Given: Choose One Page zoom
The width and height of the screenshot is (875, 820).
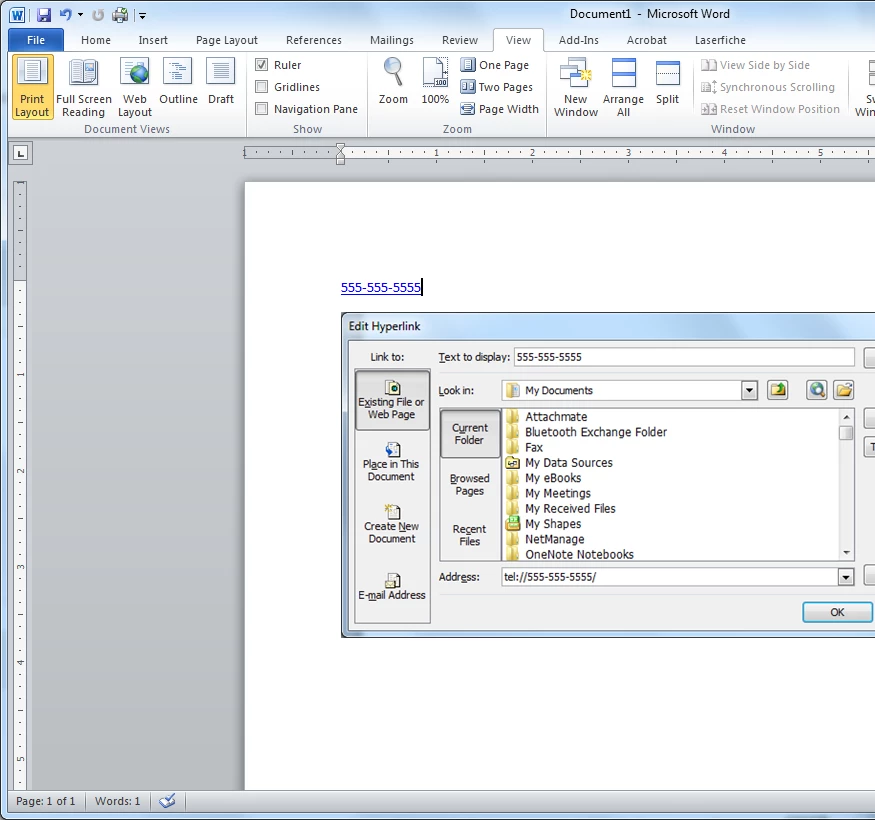Looking at the screenshot, I should 494,65.
